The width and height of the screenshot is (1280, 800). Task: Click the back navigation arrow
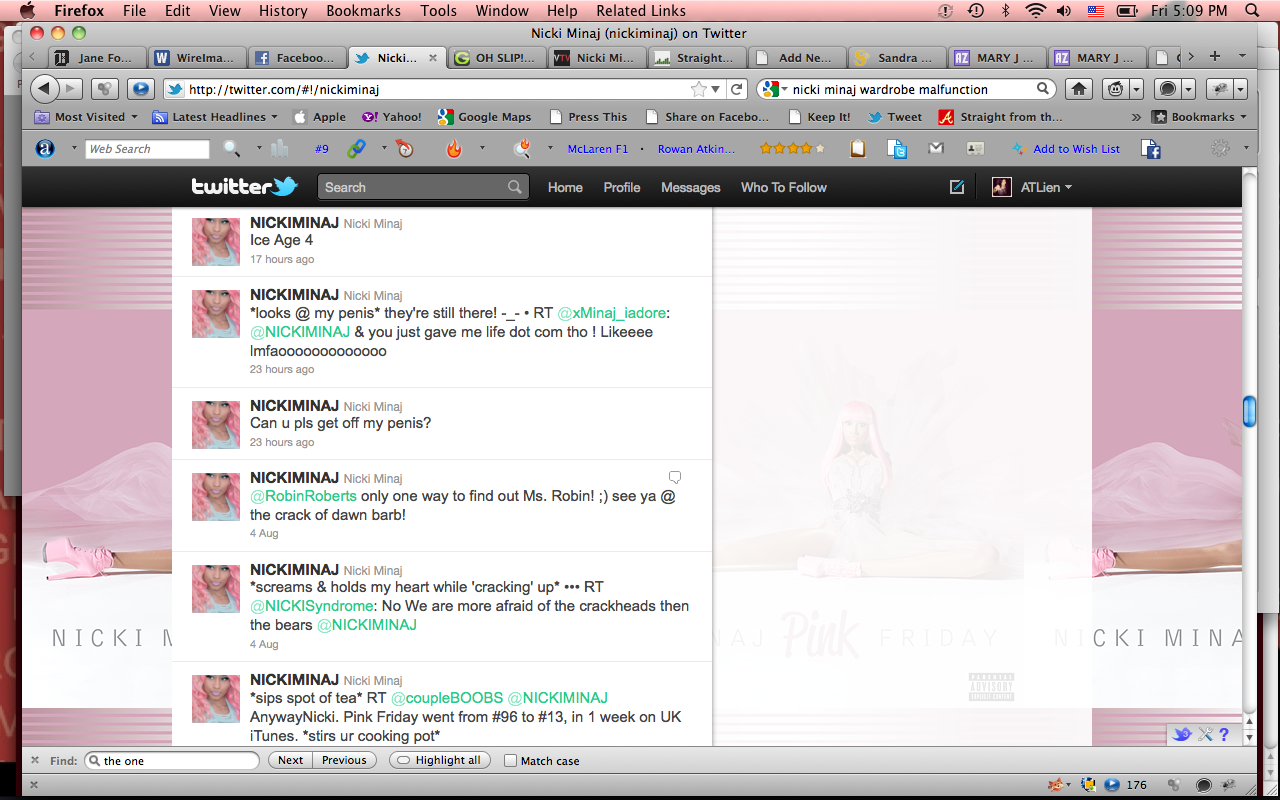point(44,89)
